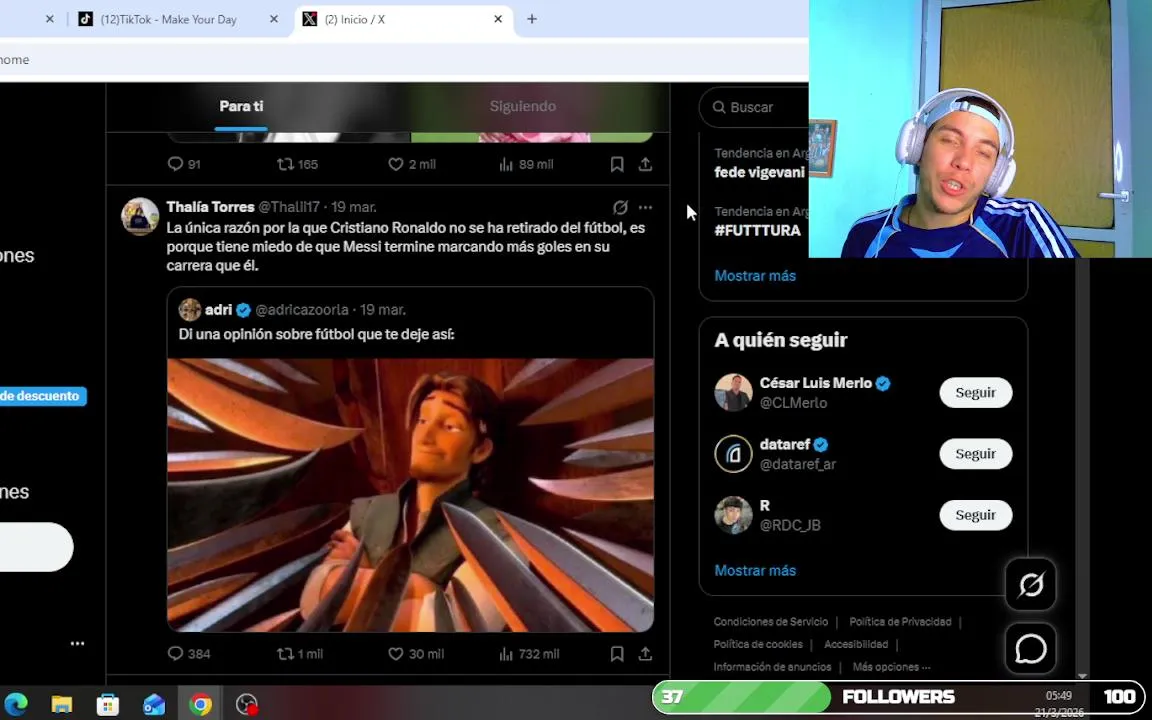Repost the tweet with 1 mil reposts
This screenshot has height=720, width=1152.
pos(285,653)
